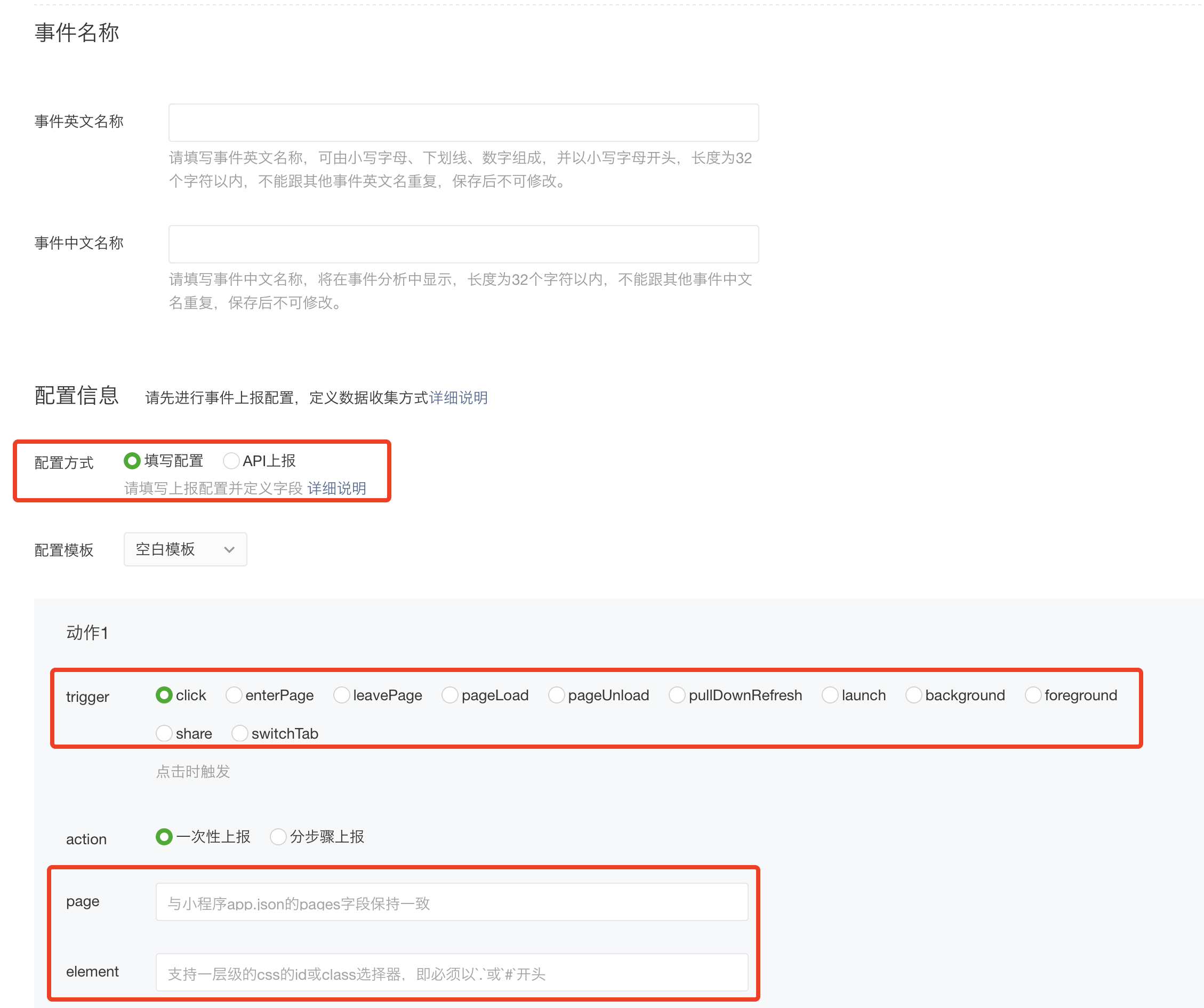Set trigger to launch
Viewport: 1204px width, 1008px height.
(x=830, y=695)
